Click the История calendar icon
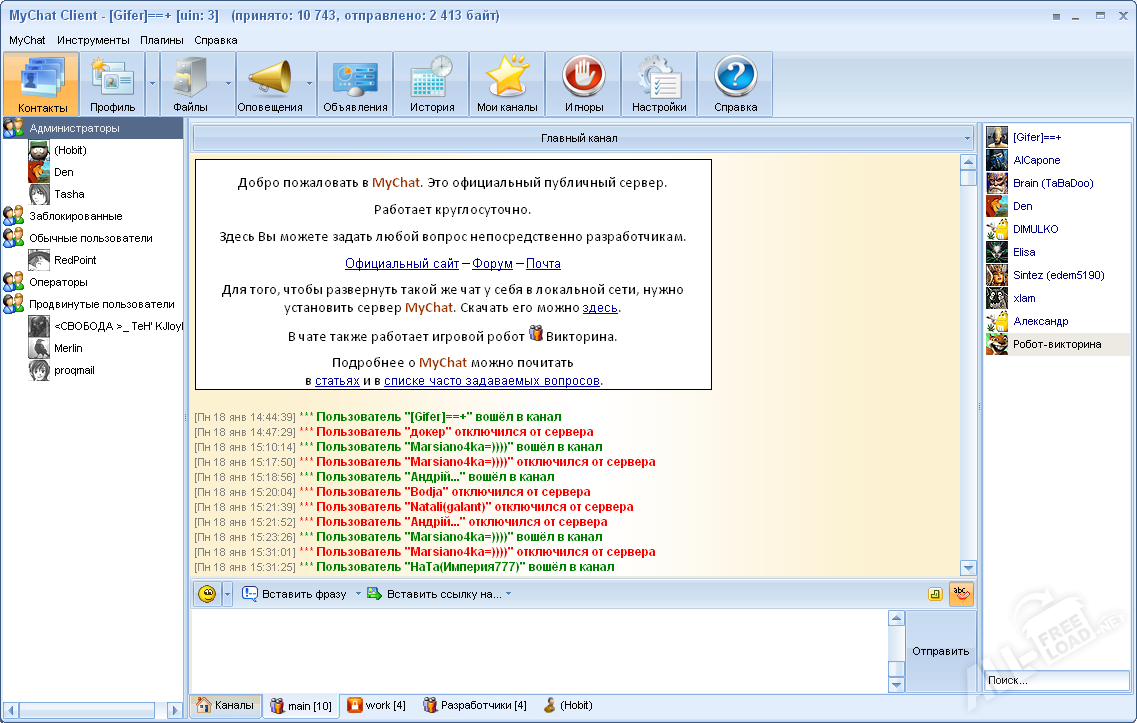Viewport: 1137px width, 723px height. [x=432, y=84]
